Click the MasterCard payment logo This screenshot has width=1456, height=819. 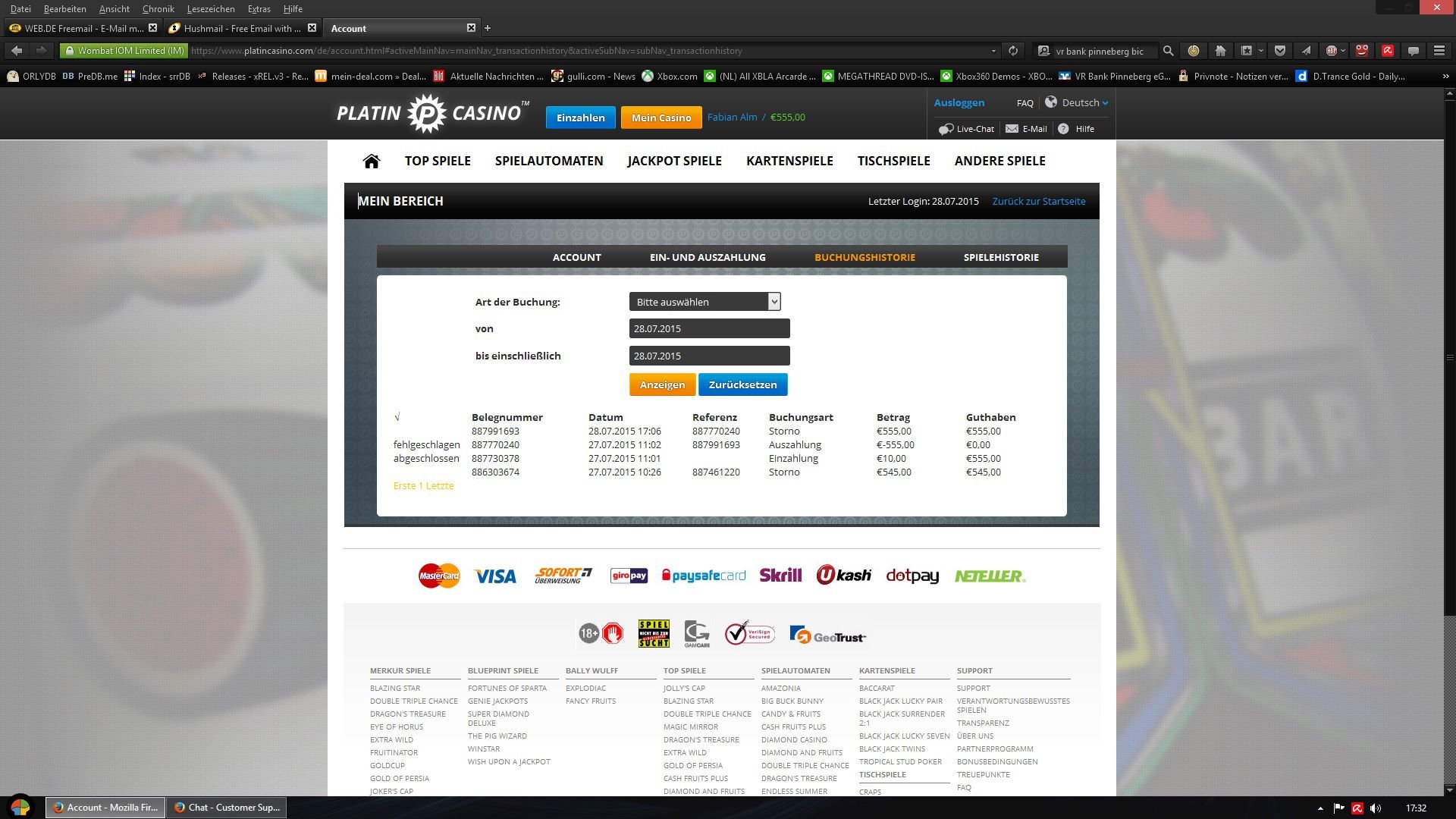(439, 576)
